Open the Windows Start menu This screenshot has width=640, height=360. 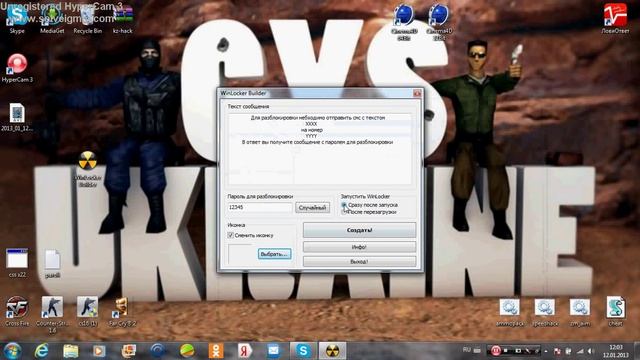(x=12, y=351)
